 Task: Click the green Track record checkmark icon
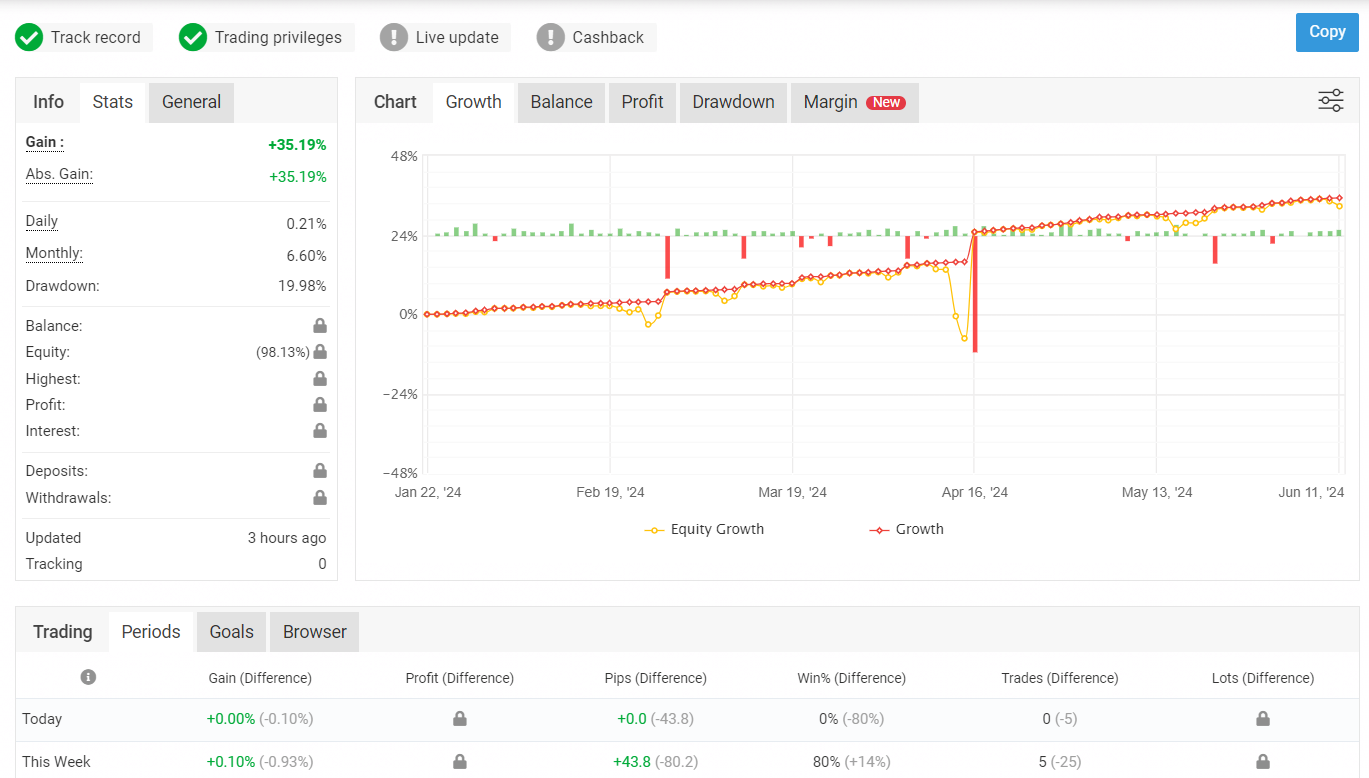(x=29, y=38)
